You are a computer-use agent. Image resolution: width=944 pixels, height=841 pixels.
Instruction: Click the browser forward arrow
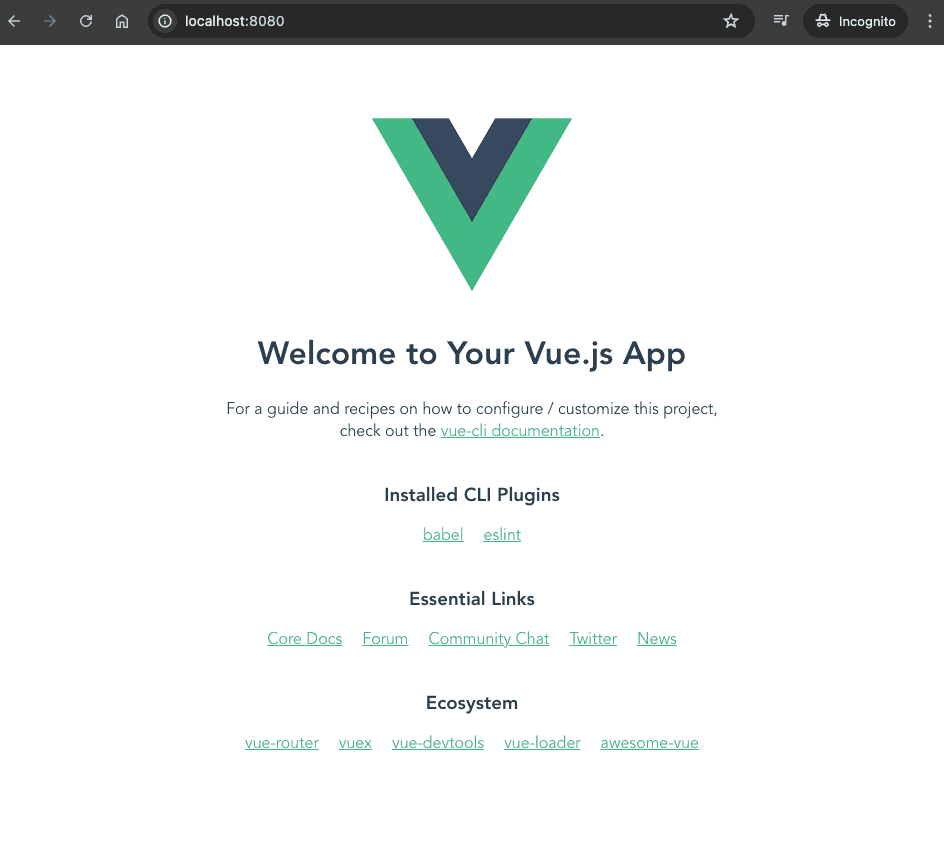[50, 21]
